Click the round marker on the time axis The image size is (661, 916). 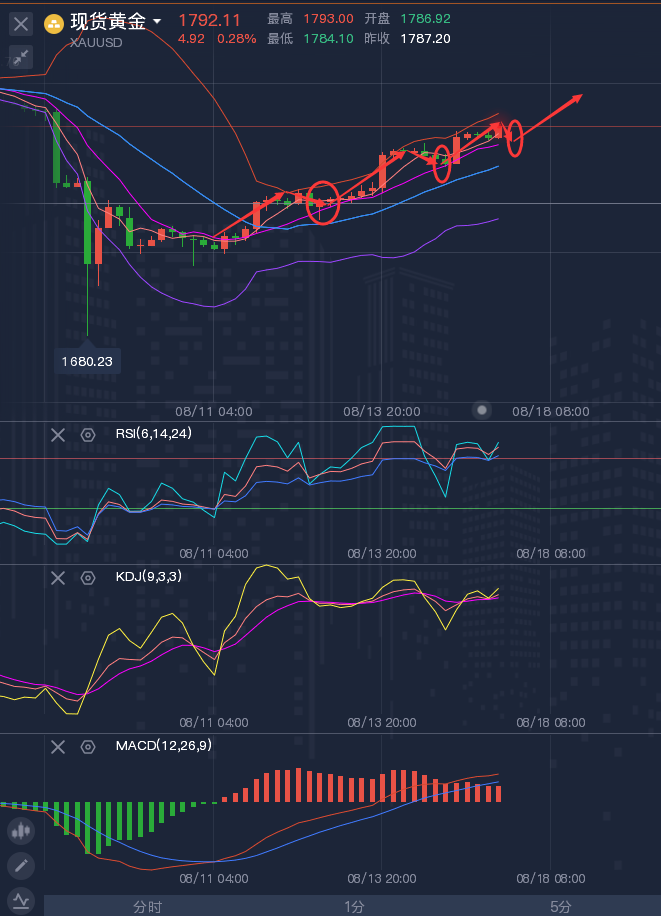[x=483, y=410]
